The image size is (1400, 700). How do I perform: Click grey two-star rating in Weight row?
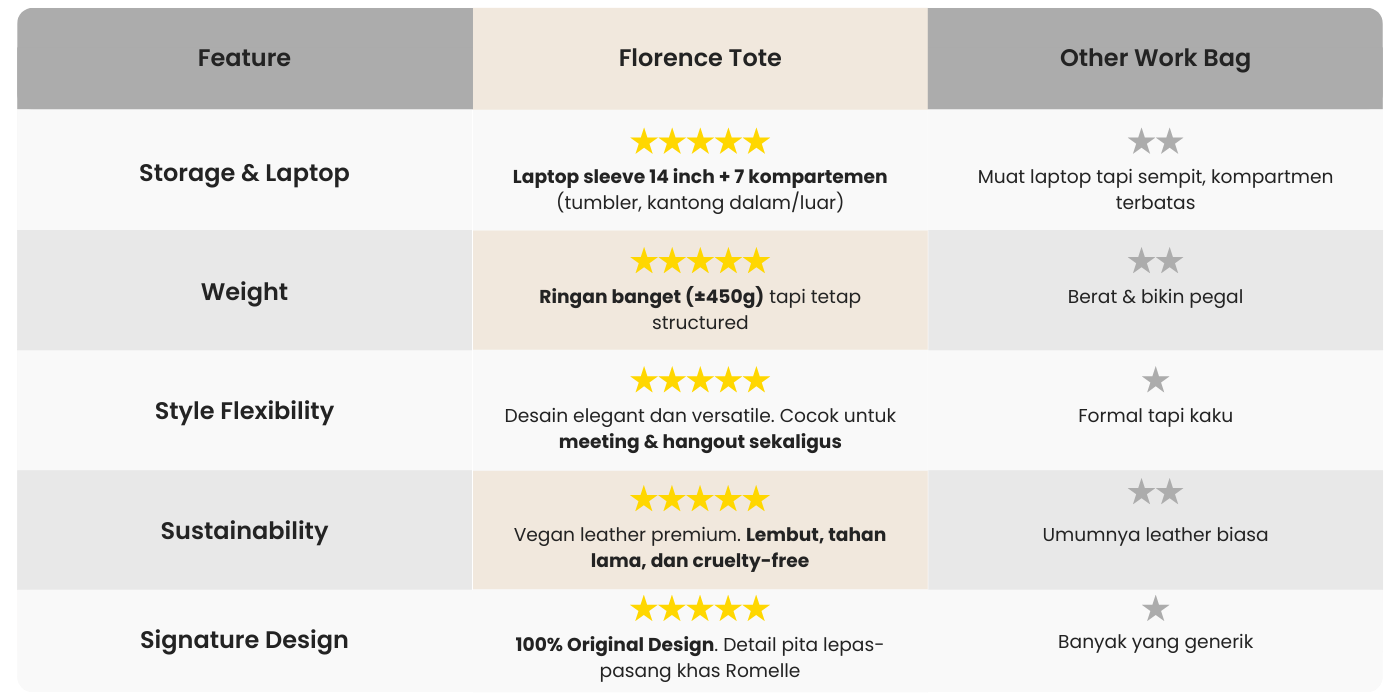(x=1155, y=261)
